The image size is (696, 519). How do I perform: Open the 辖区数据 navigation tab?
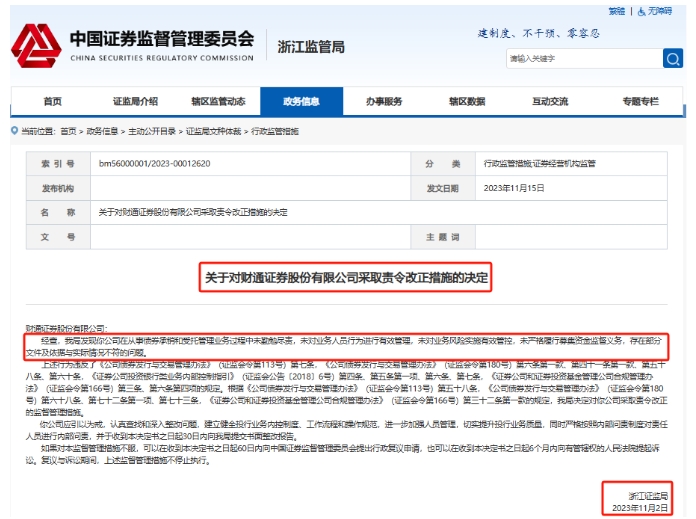467,101
